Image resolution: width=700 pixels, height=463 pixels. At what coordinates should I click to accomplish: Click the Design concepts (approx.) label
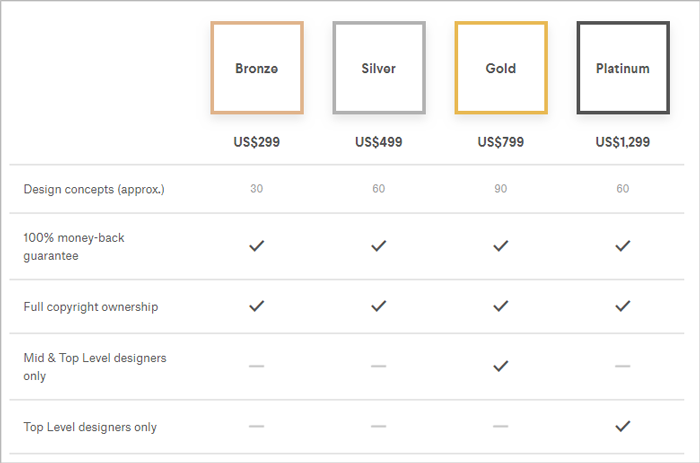coord(94,189)
